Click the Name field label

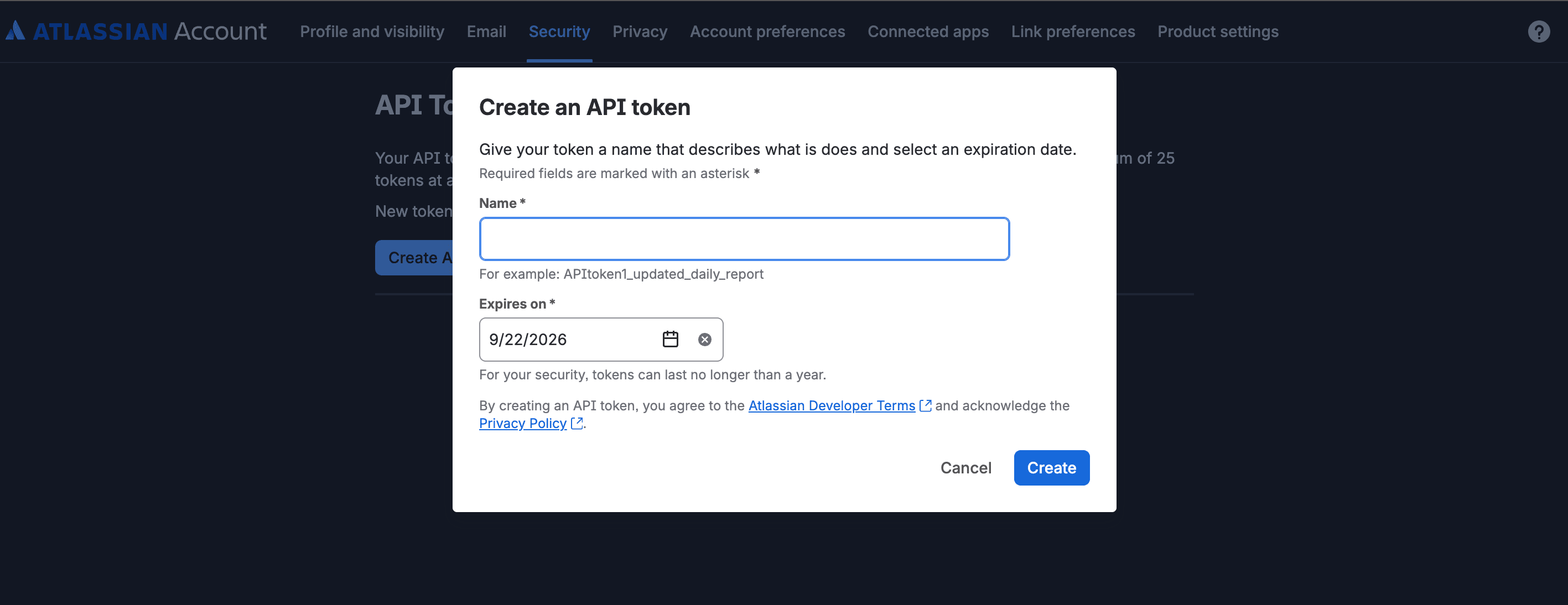(x=502, y=204)
